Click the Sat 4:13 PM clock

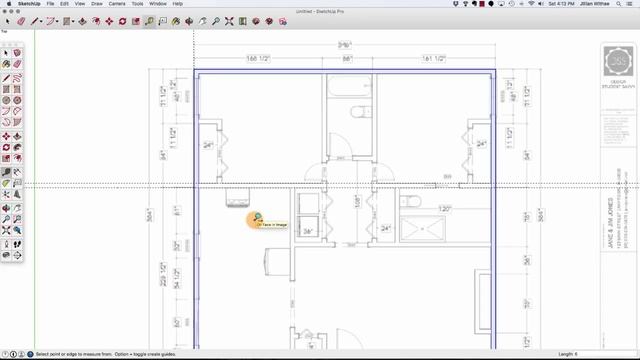(x=561, y=4)
